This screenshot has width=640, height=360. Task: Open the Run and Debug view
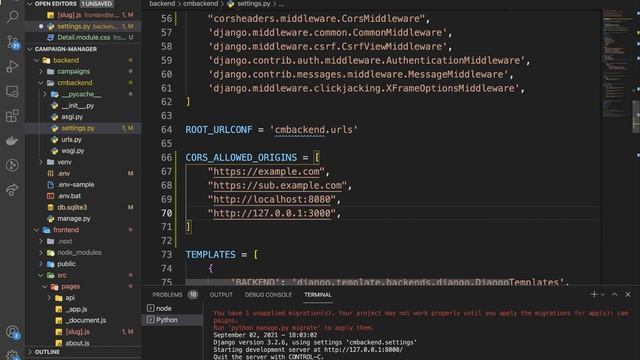point(12,66)
